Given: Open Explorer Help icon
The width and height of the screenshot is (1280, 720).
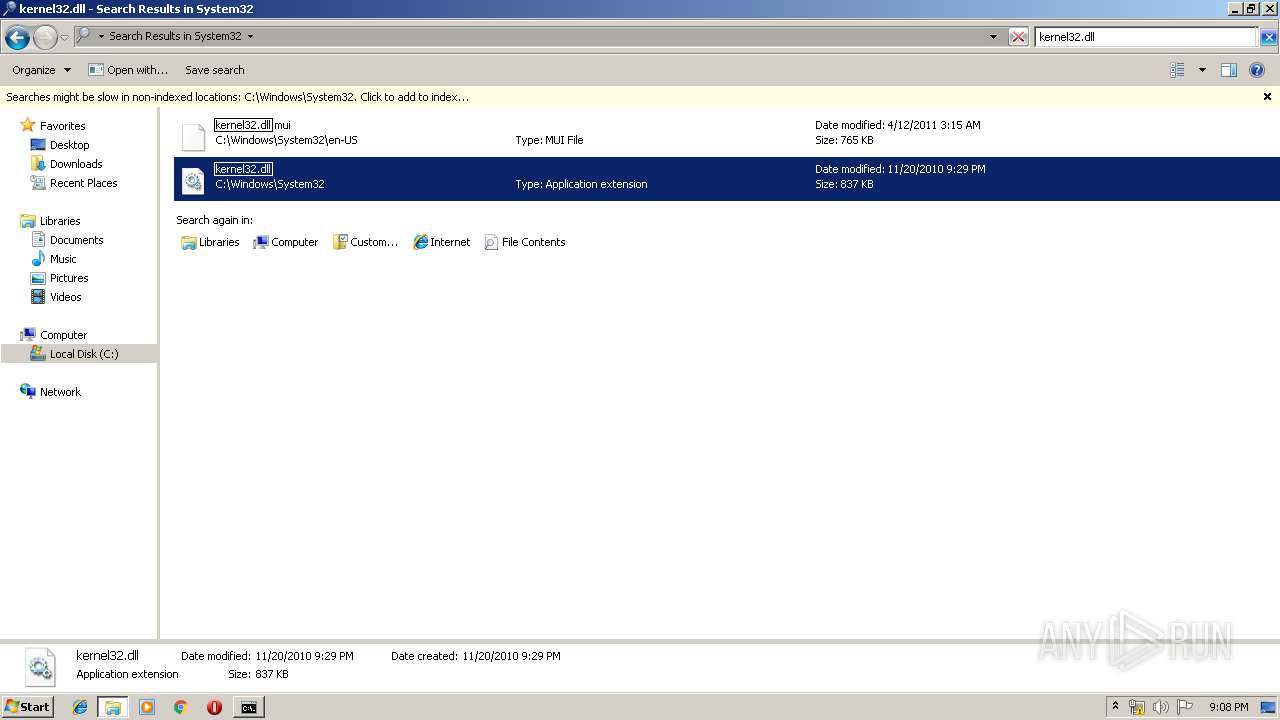Looking at the screenshot, I should 1257,70.
